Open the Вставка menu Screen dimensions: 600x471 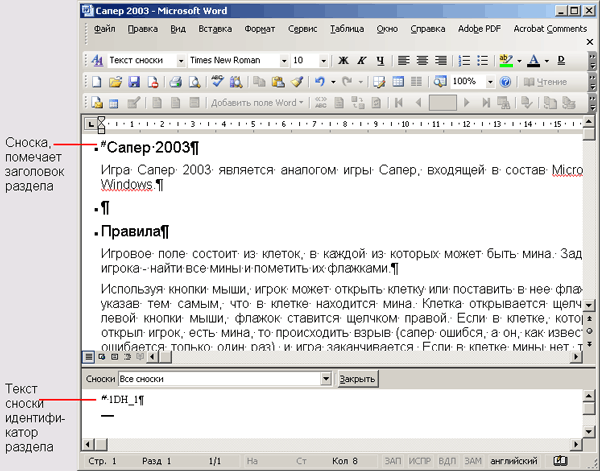[215, 29]
